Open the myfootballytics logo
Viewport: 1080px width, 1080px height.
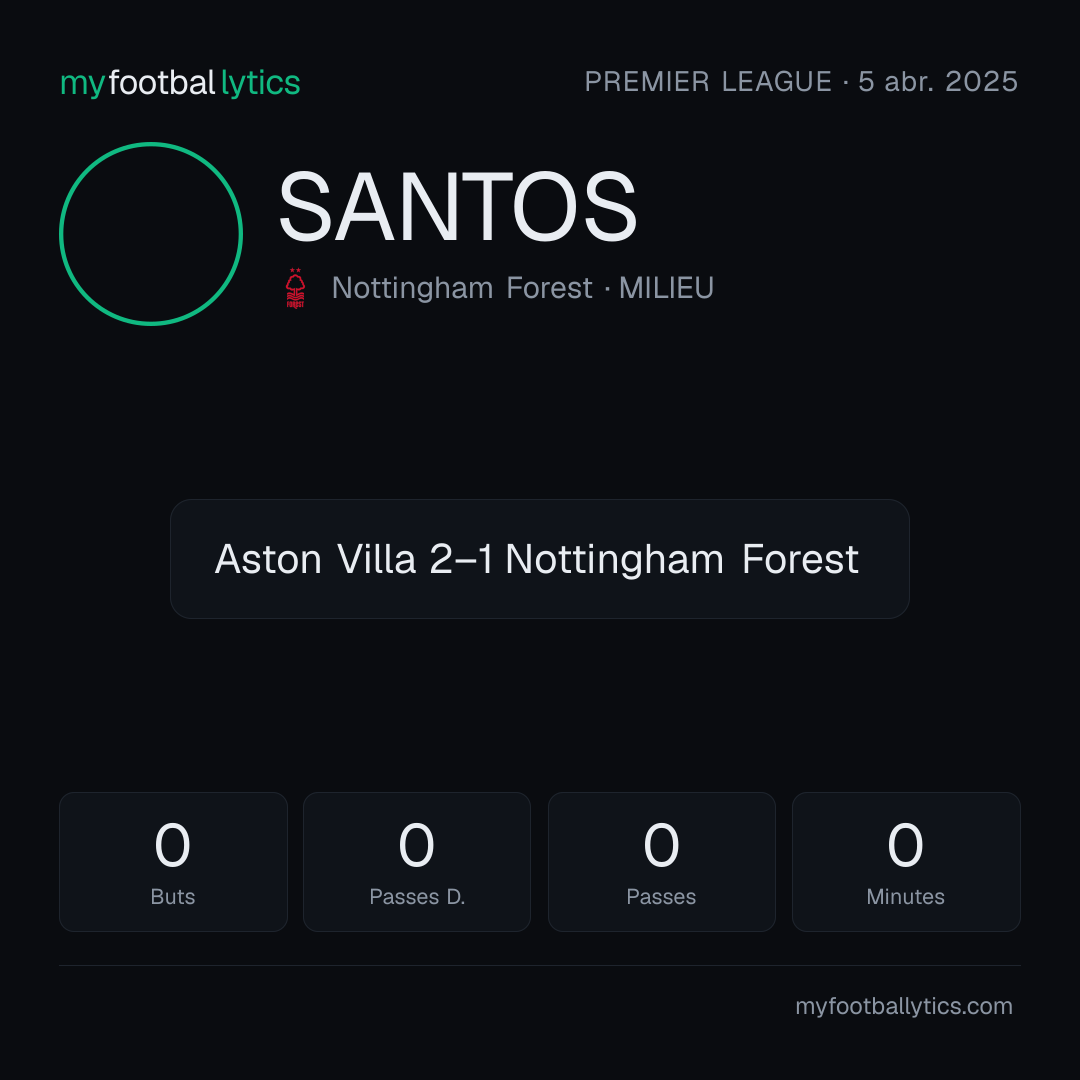(x=180, y=83)
